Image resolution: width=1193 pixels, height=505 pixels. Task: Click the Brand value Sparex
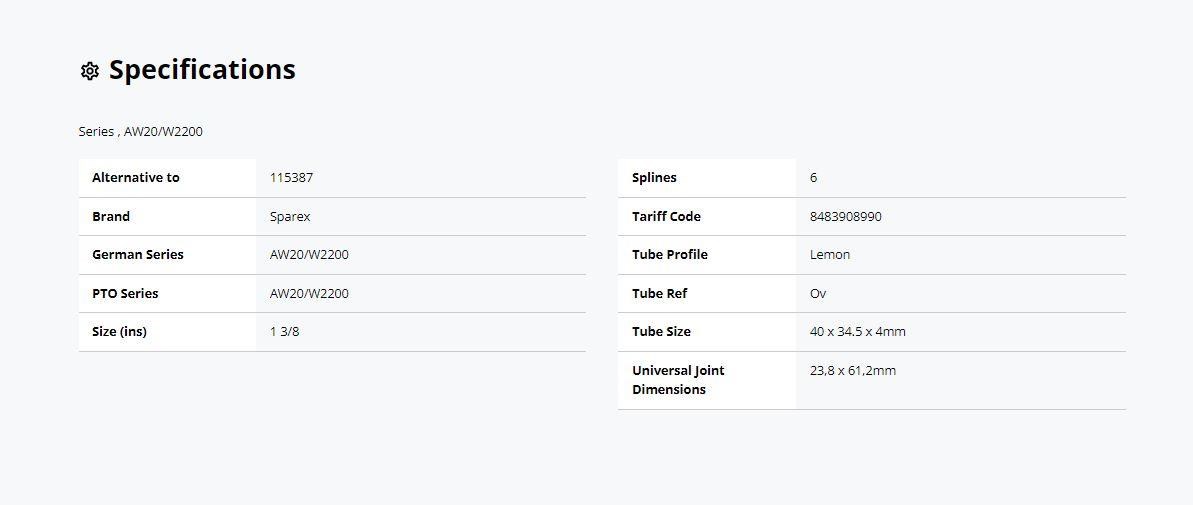pyautogui.click(x=290, y=217)
